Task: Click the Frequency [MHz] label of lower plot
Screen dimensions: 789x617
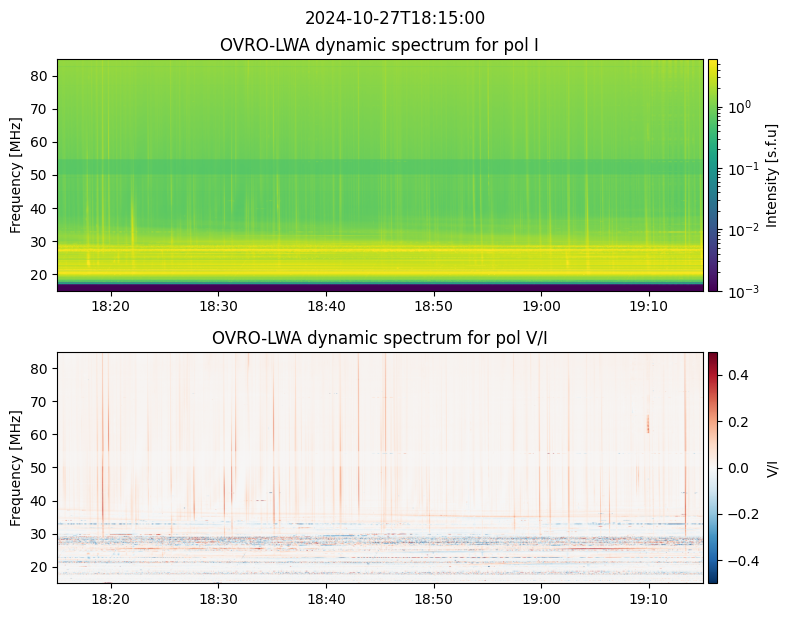Action: point(16,468)
